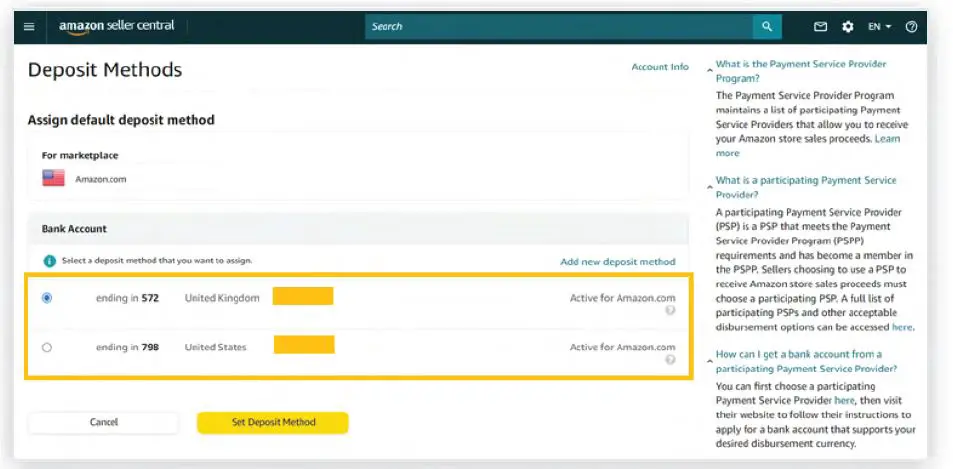
Task: Open 'here' link to choose participating provider
Action: (x=844, y=400)
